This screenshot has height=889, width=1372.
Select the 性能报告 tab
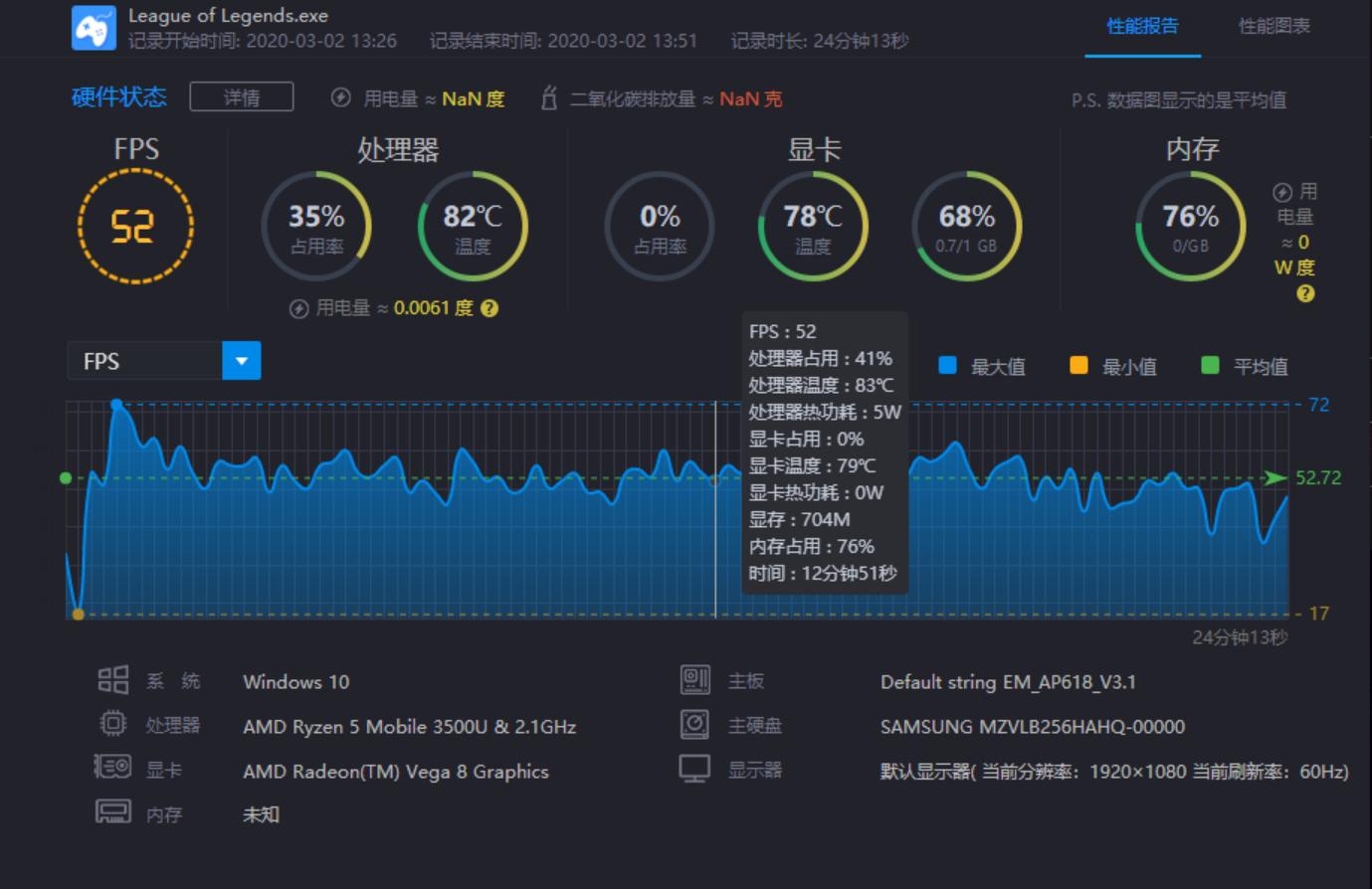click(x=1142, y=28)
